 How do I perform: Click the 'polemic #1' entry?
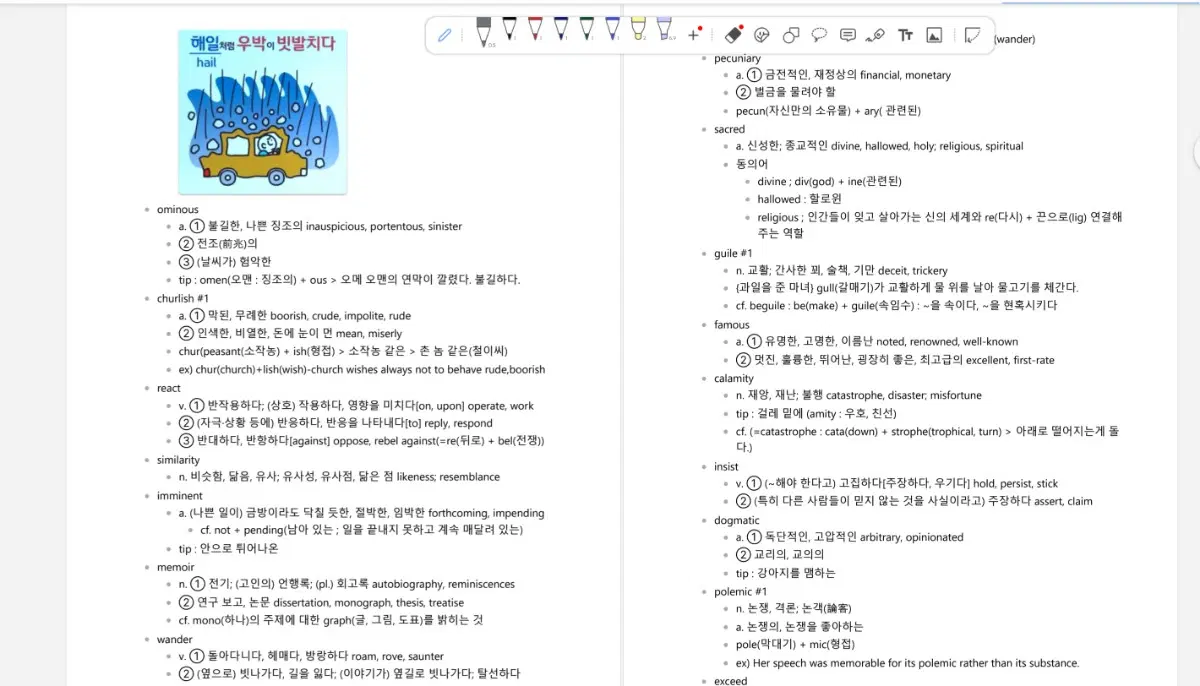[x=741, y=592]
